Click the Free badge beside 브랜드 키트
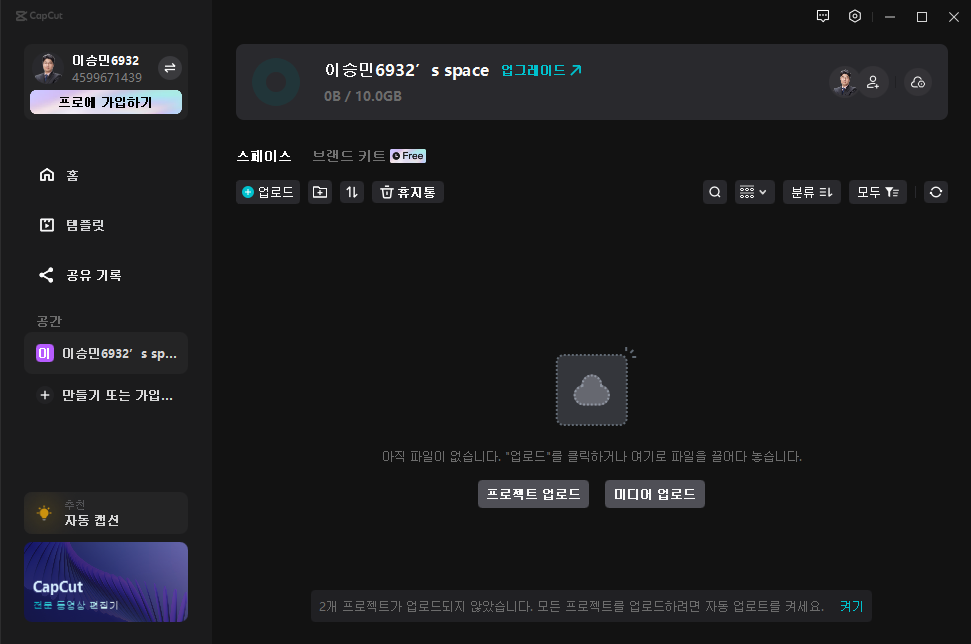The height and width of the screenshot is (644, 971). coord(408,156)
